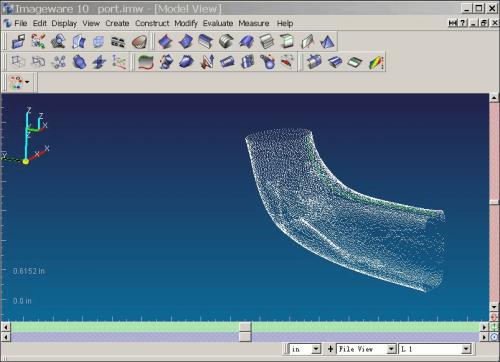Image resolution: width=500 pixels, height=362 pixels.
Task: Click the blue channel-shaped surface icon
Action: 206,42
